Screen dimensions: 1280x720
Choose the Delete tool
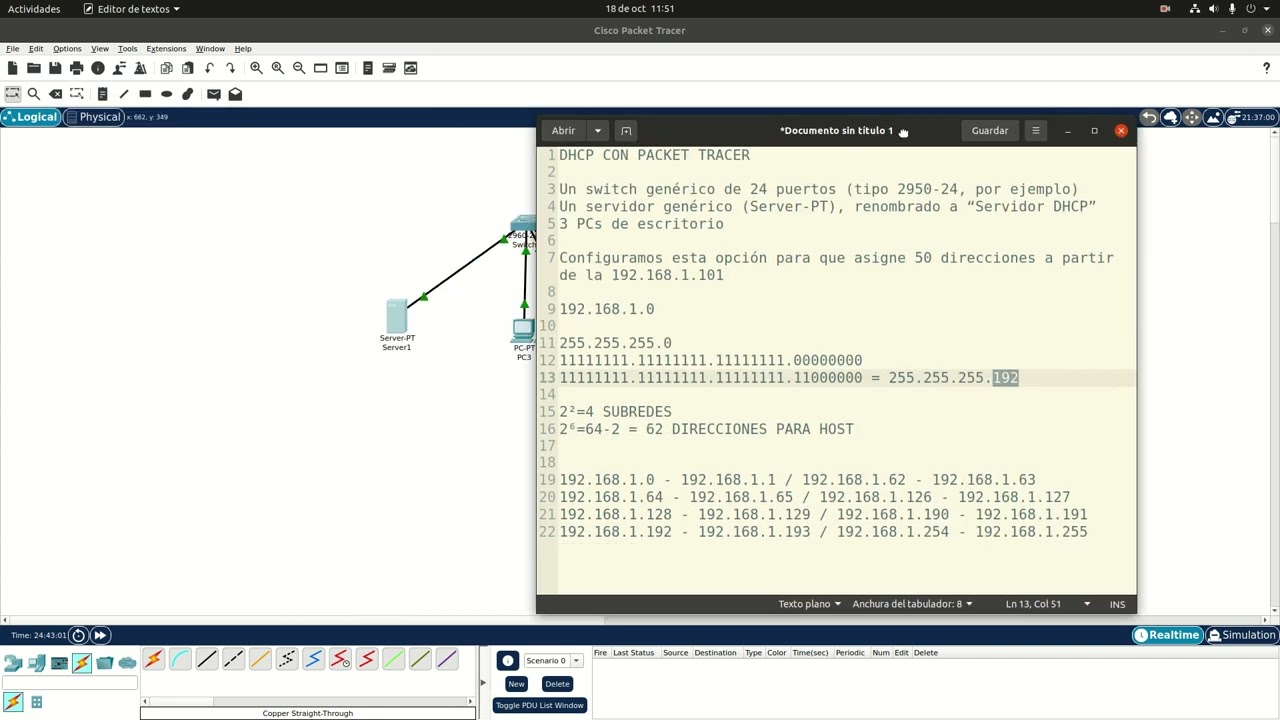point(55,94)
